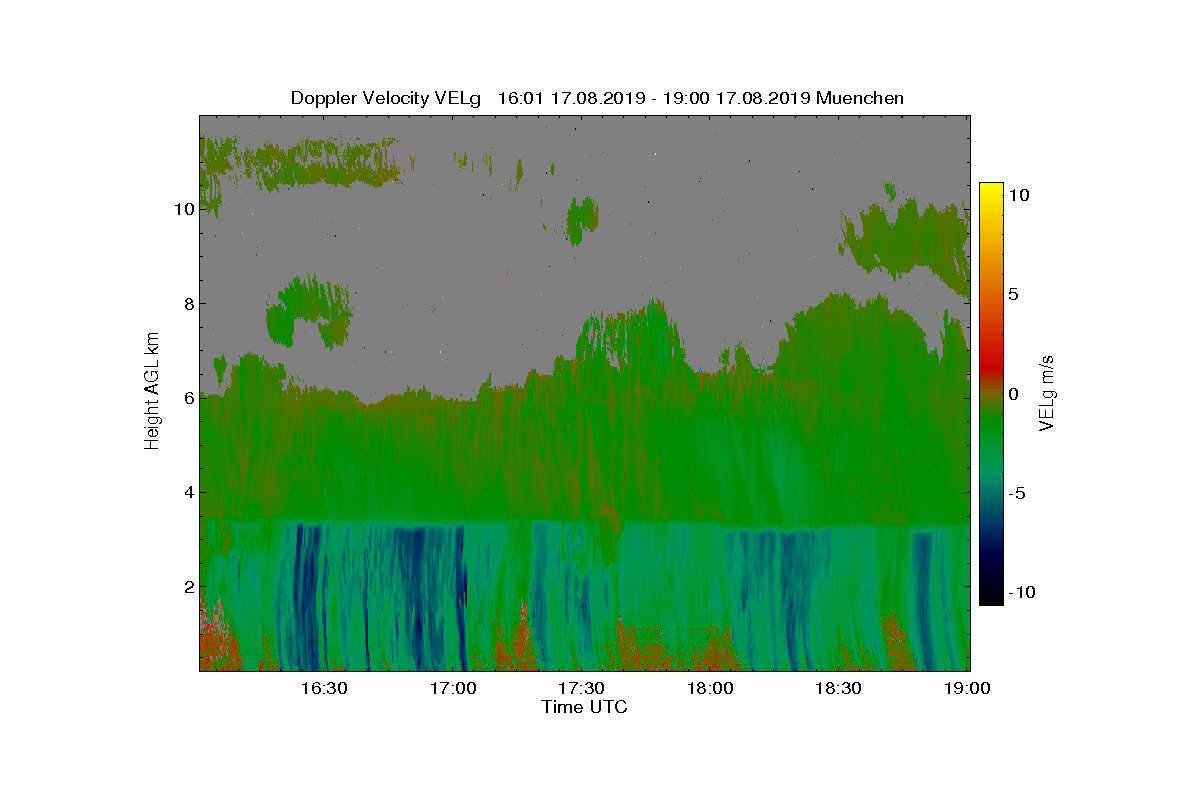The image size is (1200, 800).
Task: Click the 18:30 time tick label
Action: point(839,688)
